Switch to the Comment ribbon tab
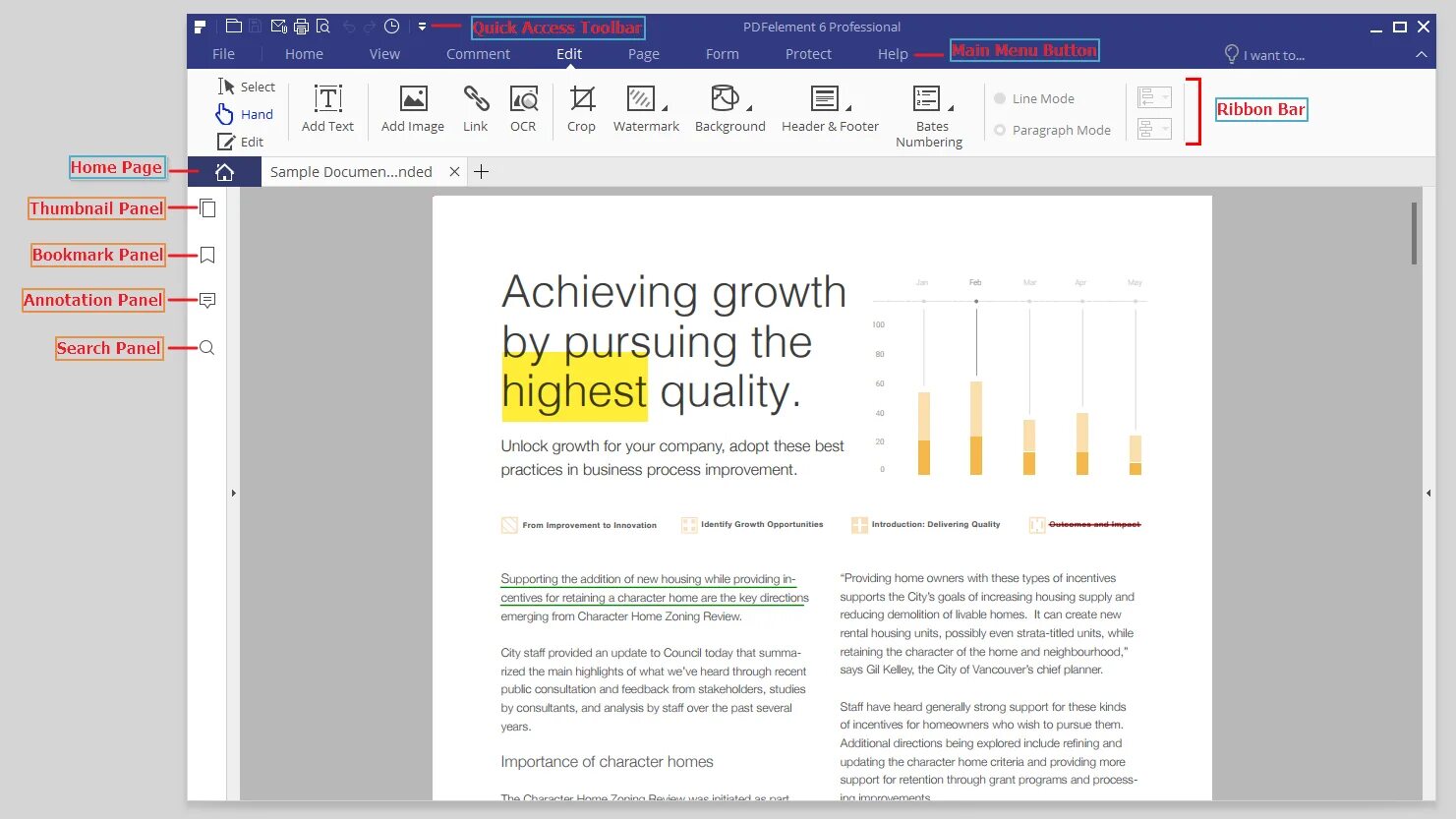1456x819 pixels. click(x=478, y=54)
